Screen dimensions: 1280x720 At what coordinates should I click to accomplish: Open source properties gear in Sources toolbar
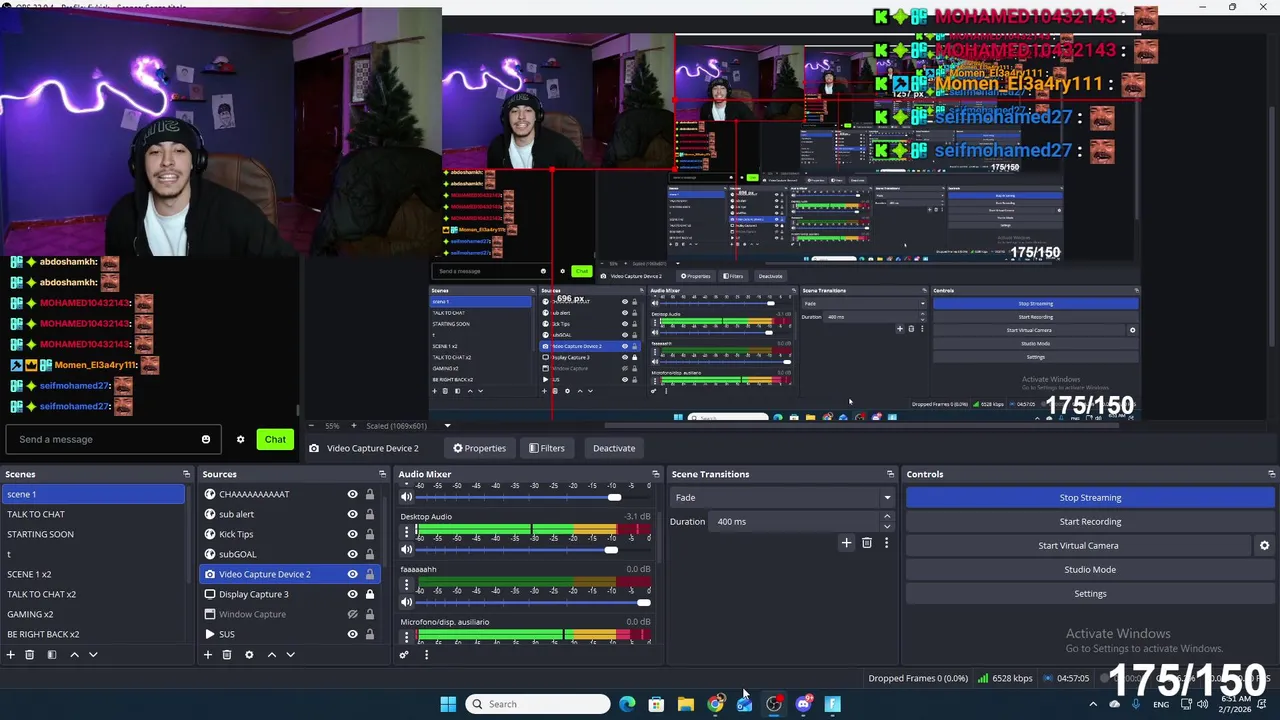coord(249,654)
